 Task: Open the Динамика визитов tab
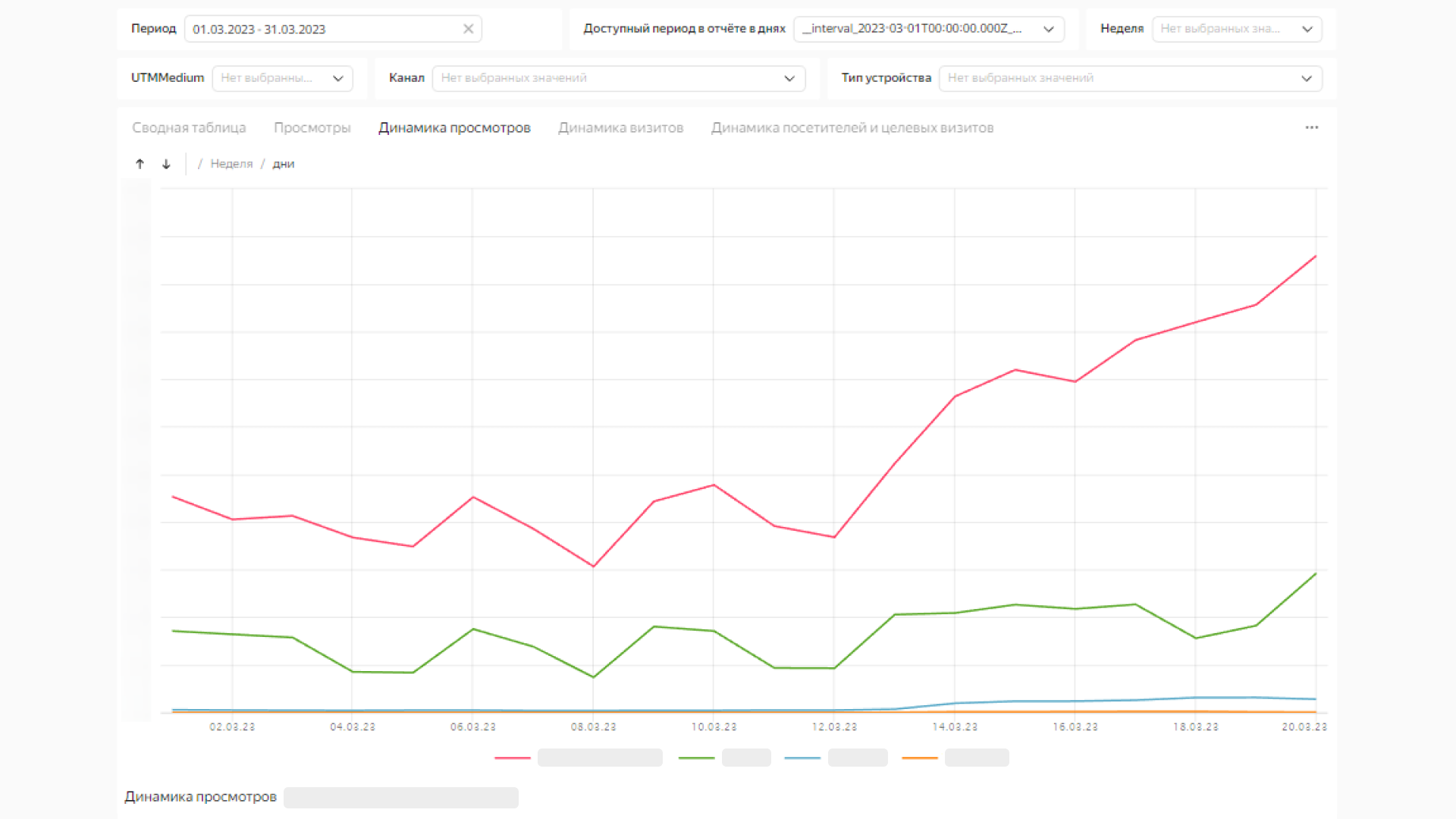click(x=620, y=127)
